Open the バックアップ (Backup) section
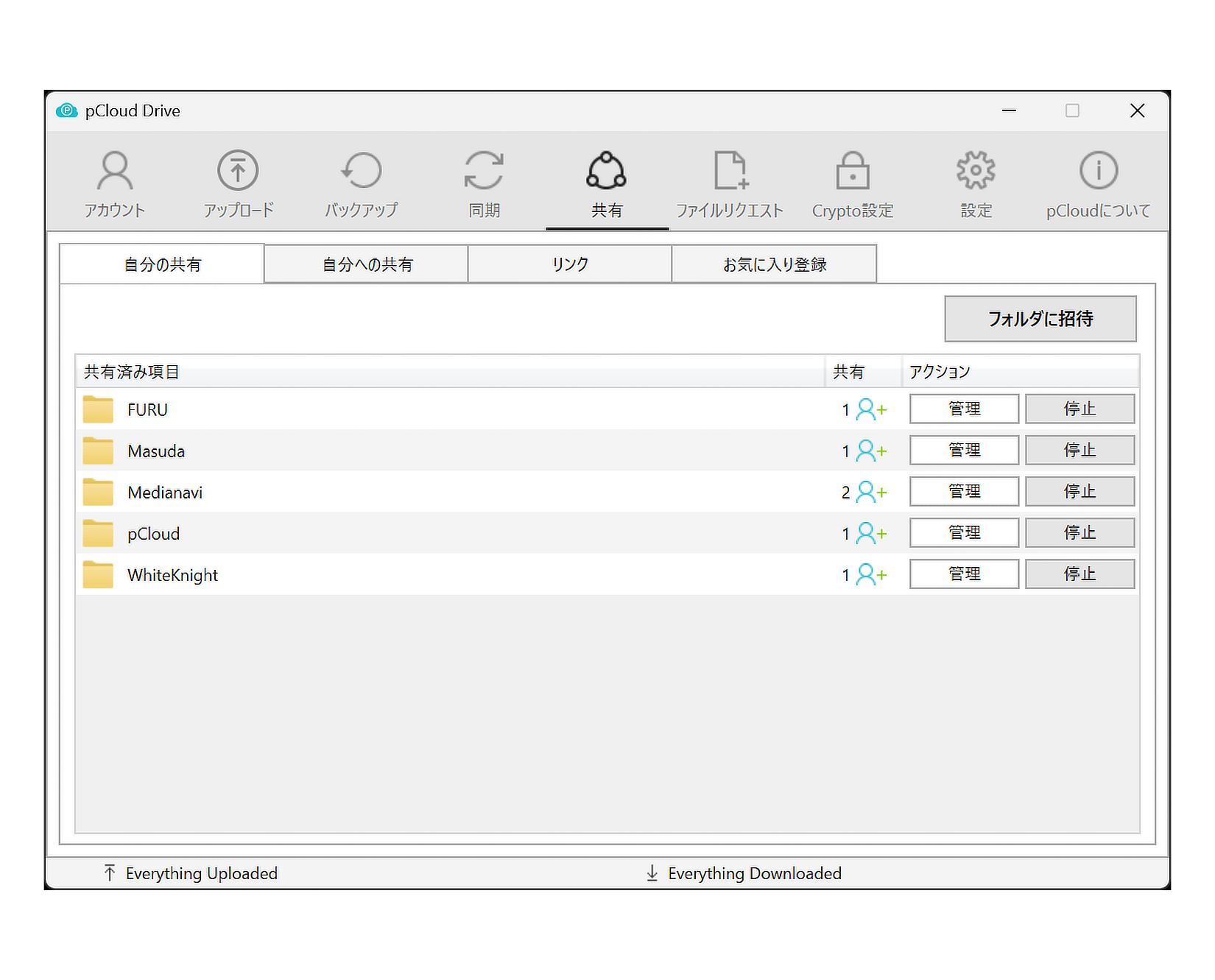Screen dimensions: 1215x980 click(361, 184)
